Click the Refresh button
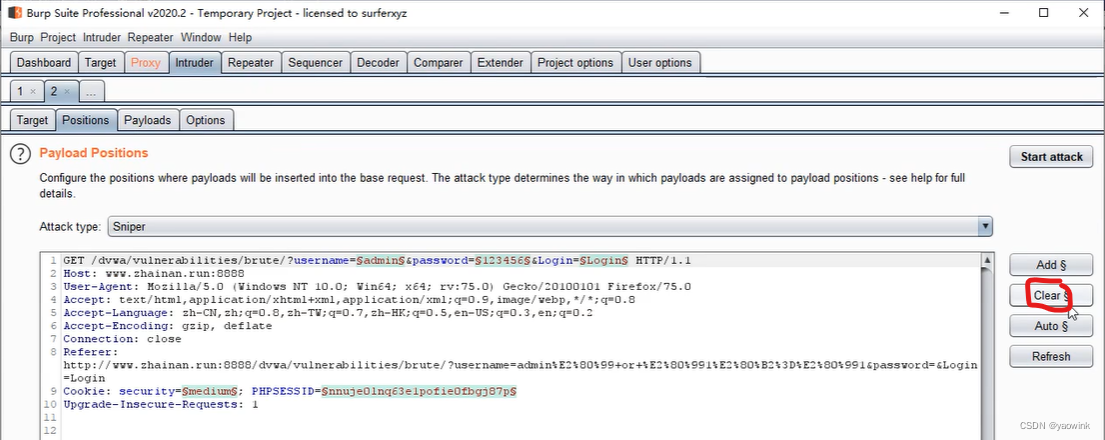The image size is (1105, 440). (1051, 356)
